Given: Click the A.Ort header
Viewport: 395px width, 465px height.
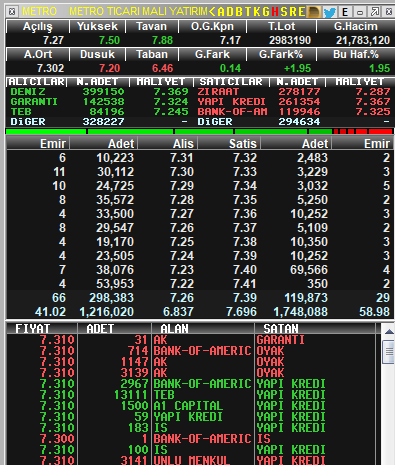Looking at the screenshot, I should 38,54.
